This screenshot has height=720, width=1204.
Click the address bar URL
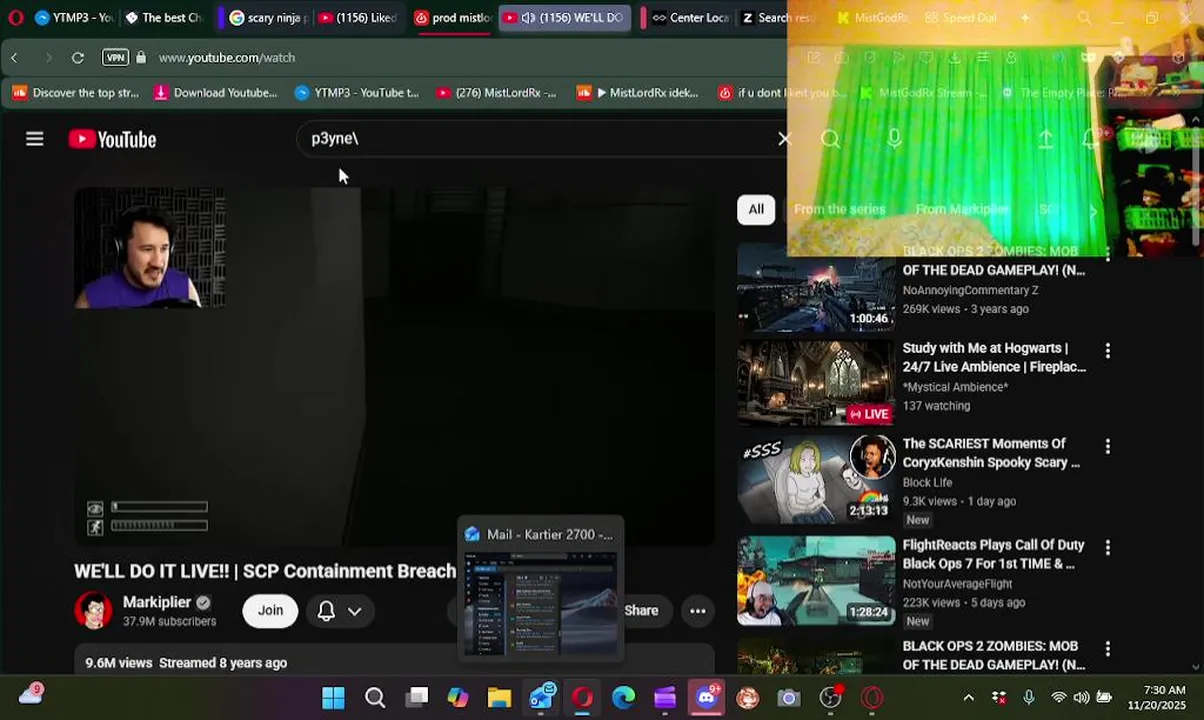(x=227, y=58)
